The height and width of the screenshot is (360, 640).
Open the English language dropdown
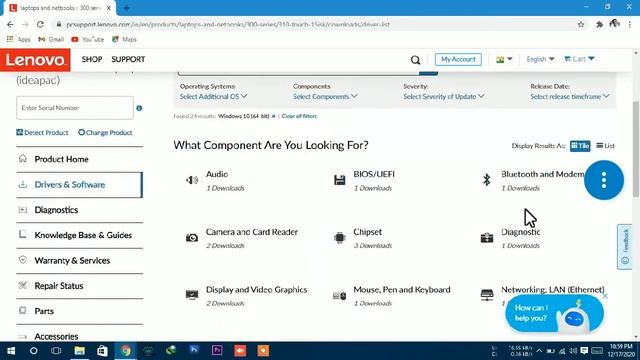pos(540,60)
